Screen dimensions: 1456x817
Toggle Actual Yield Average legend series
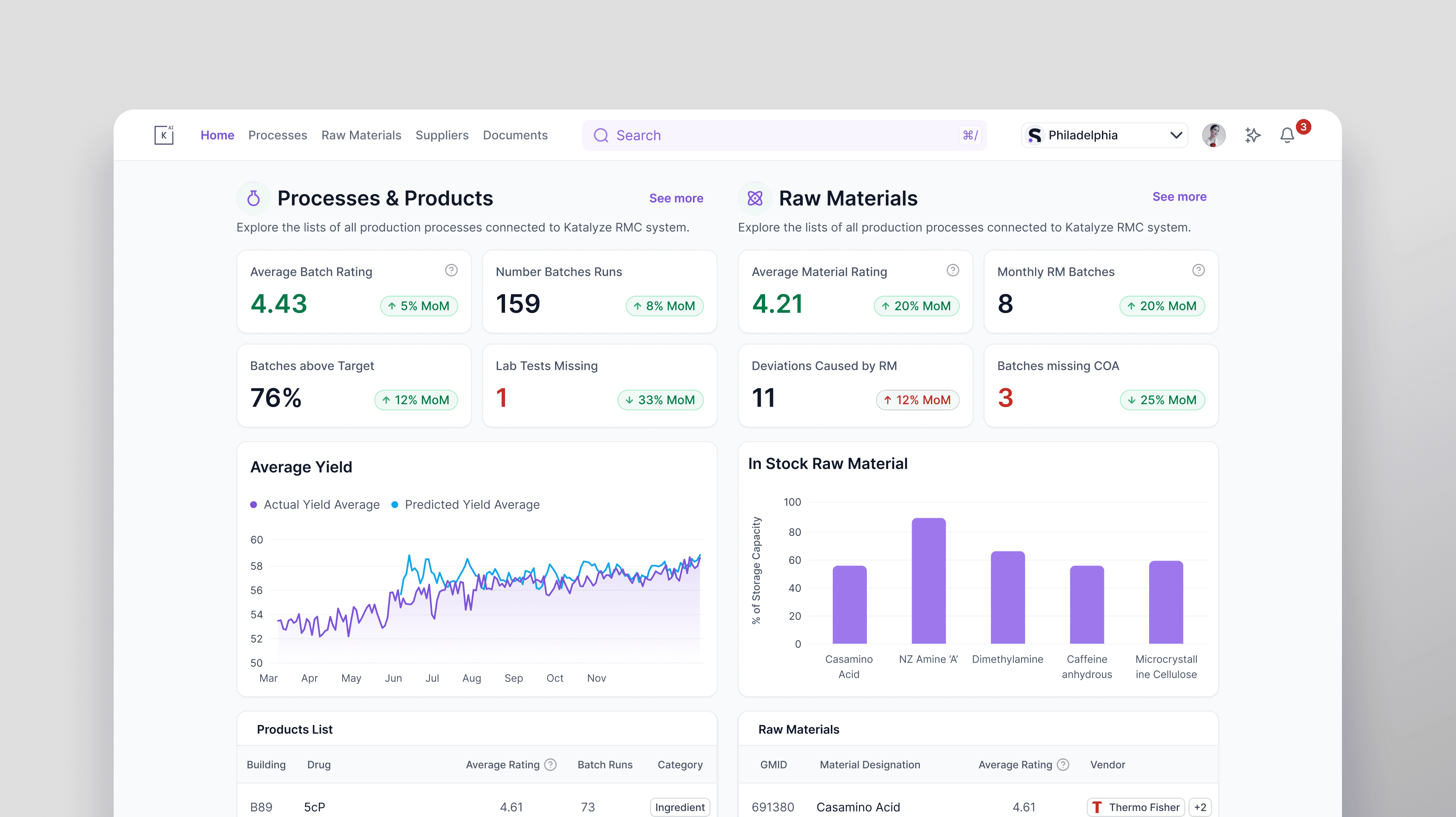pyautogui.click(x=315, y=504)
